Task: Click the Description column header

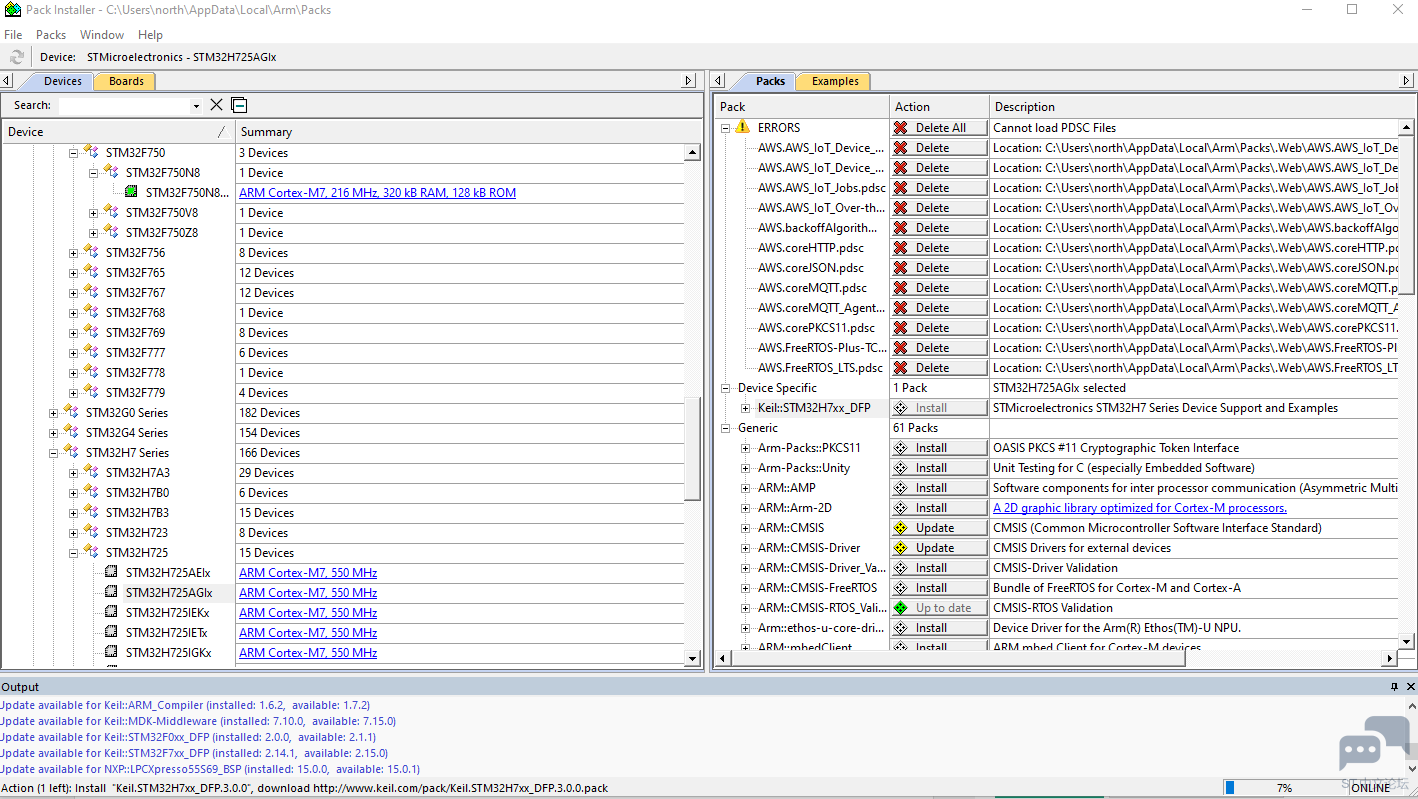Action: click(x=1194, y=107)
